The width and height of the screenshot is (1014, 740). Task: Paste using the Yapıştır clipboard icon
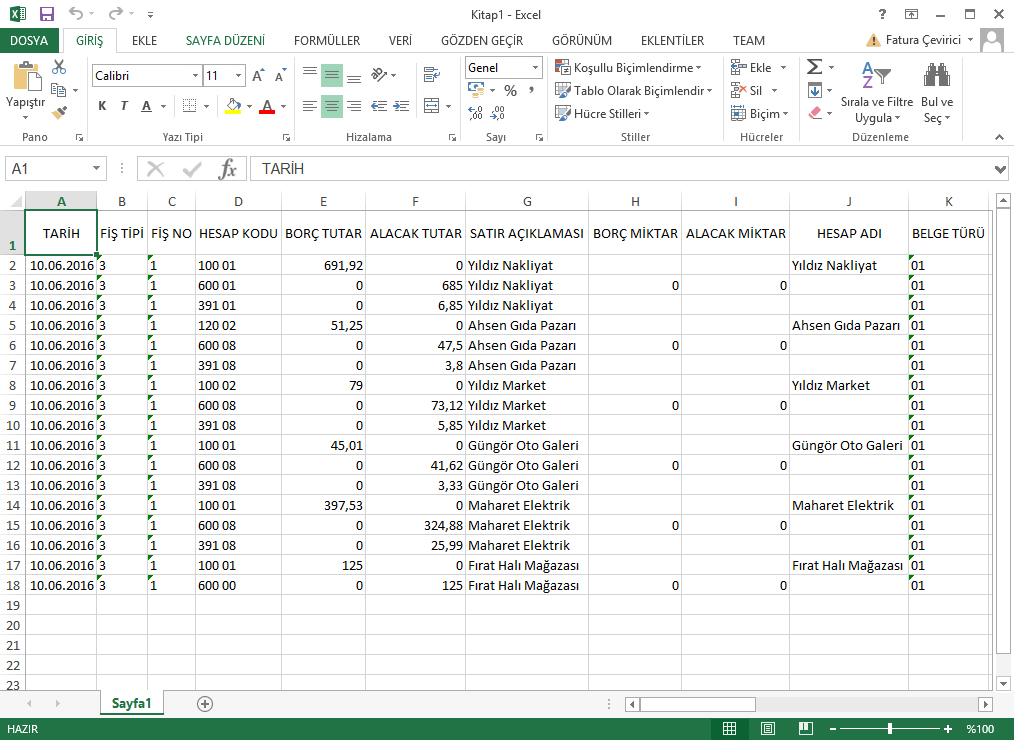(27, 78)
